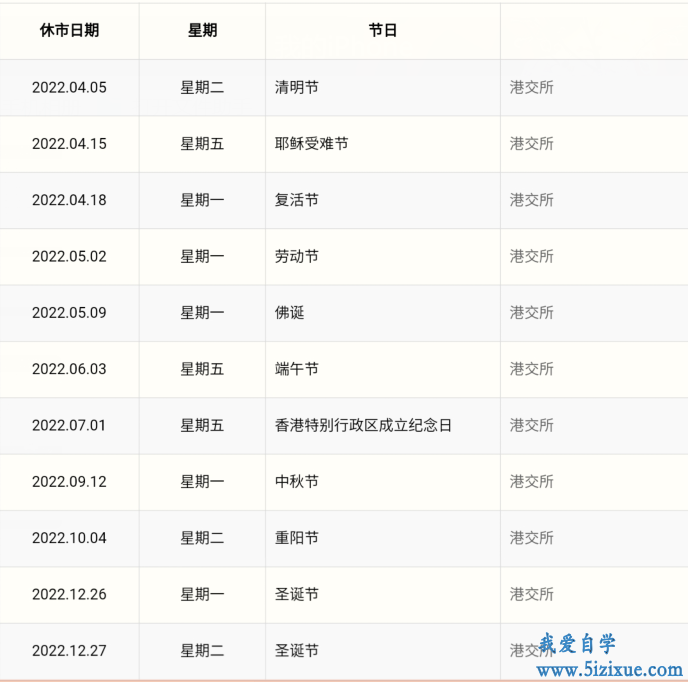The height and width of the screenshot is (682, 688).
Task: Click holiday name 耶稣受难节
Action: pyautogui.click(x=312, y=144)
